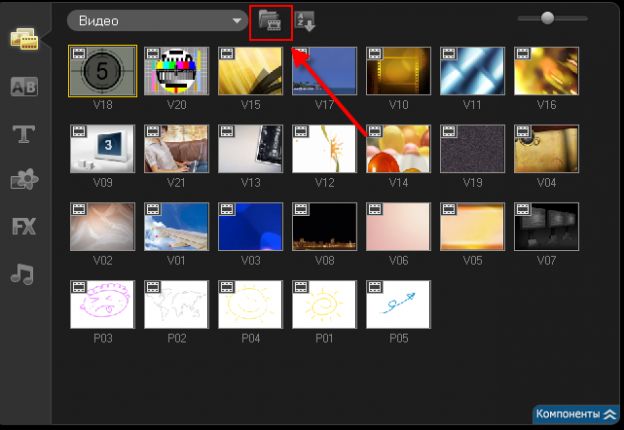Click the V07 label text
This screenshot has width=624, height=430.
pos(546,261)
